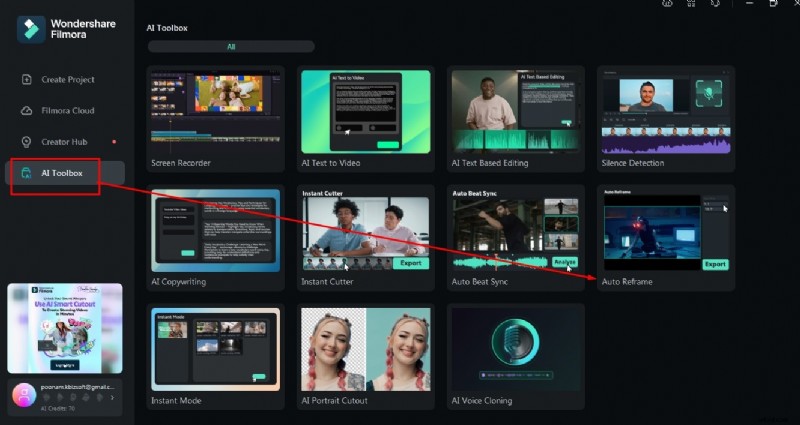The image size is (800, 425).
Task: Expand account details with the chevron arrow
Action: pos(111,398)
